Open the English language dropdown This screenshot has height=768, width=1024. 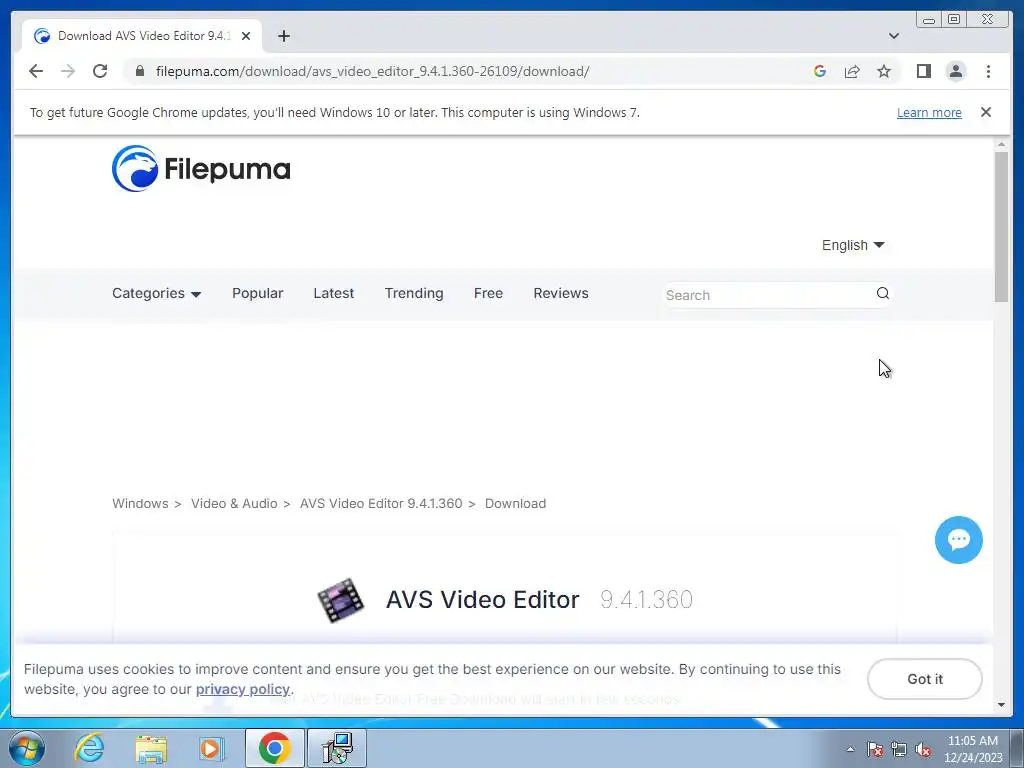(x=853, y=245)
